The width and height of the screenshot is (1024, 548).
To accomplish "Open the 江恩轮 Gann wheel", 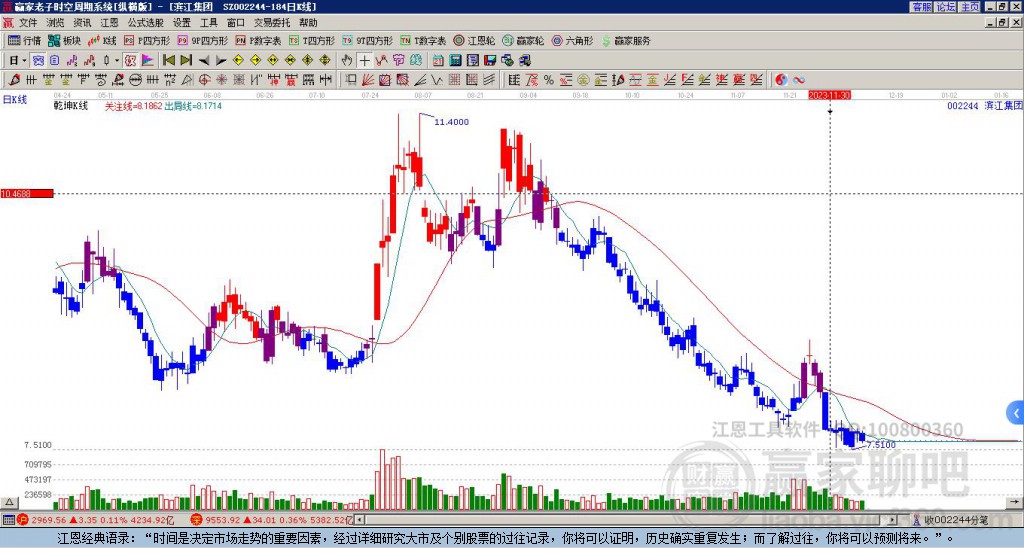I will tap(474, 40).
